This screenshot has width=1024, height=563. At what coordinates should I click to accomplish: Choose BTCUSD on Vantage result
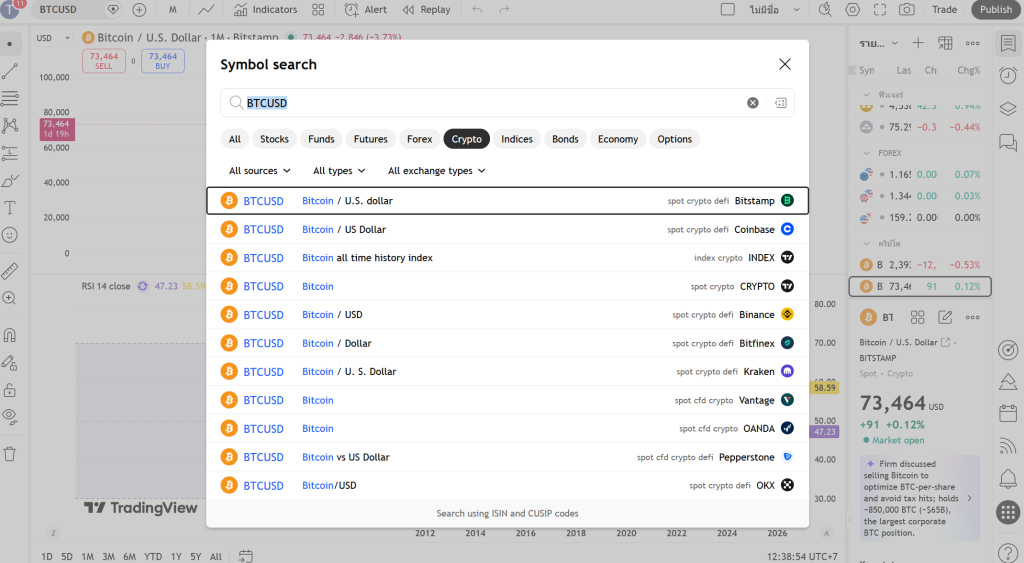click(507, 400)
